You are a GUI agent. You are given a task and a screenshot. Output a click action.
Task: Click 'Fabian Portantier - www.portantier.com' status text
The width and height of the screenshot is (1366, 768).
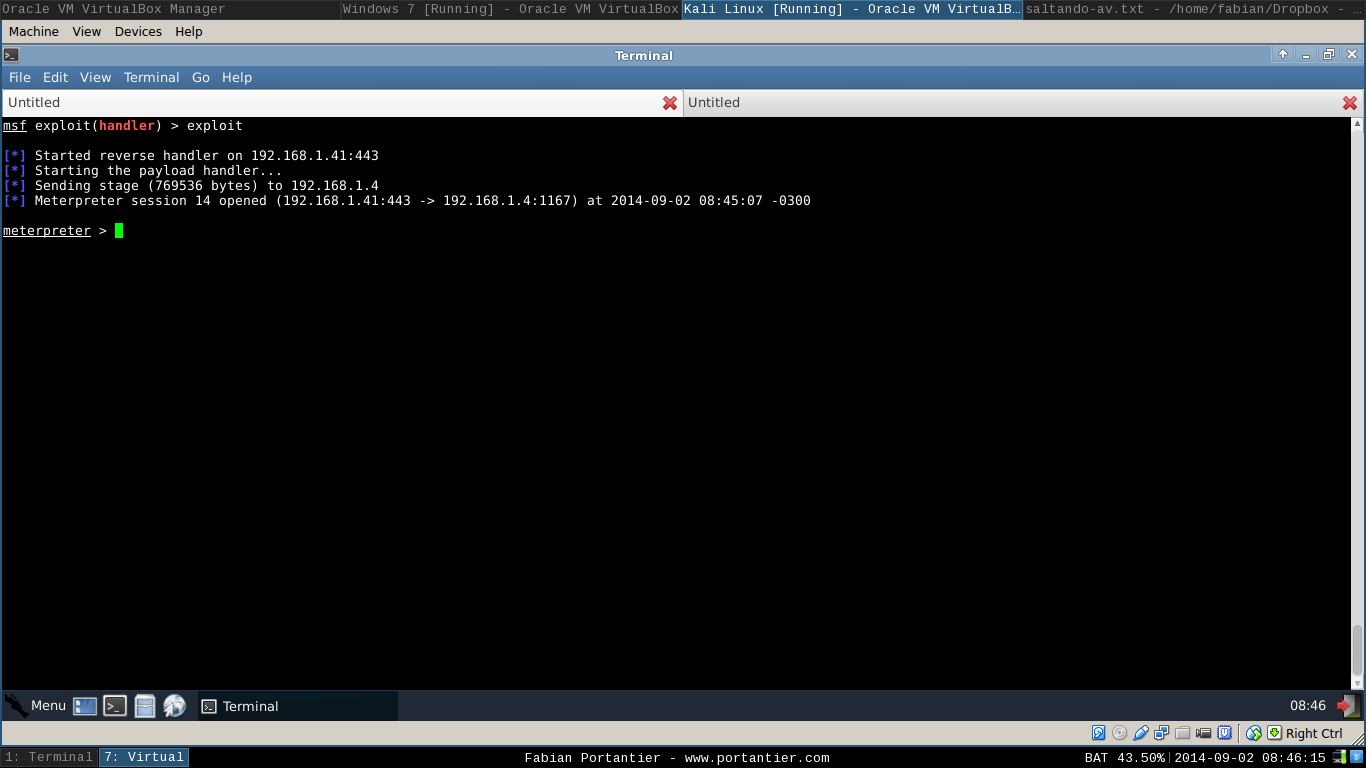coord(677,757)
